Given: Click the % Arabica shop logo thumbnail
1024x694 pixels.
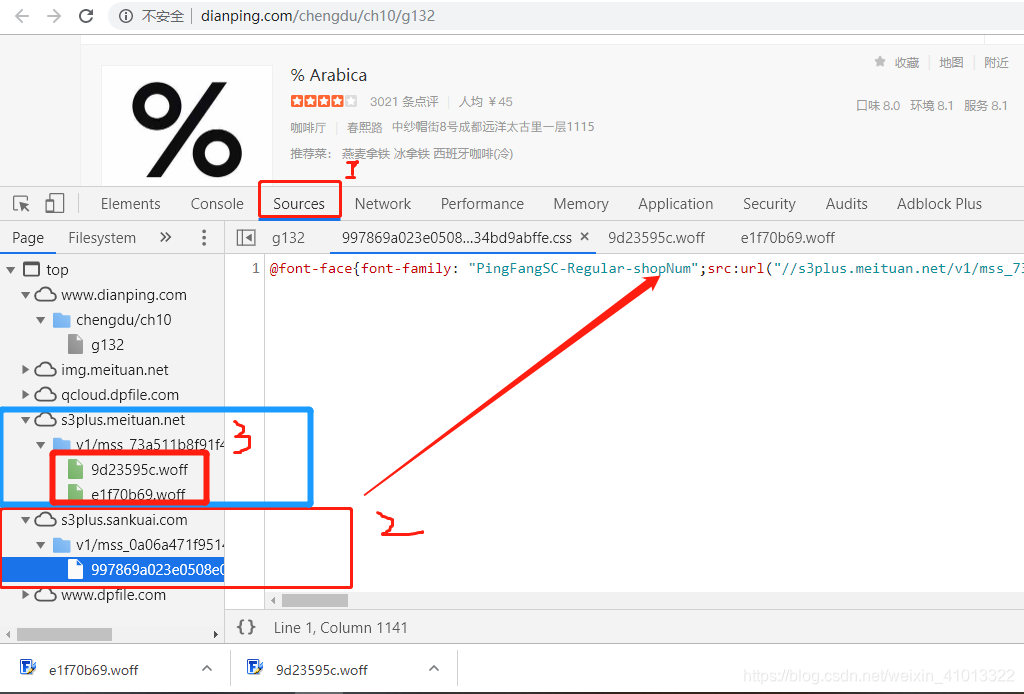Looking at the screenshot, I should [x=187, y=125].
